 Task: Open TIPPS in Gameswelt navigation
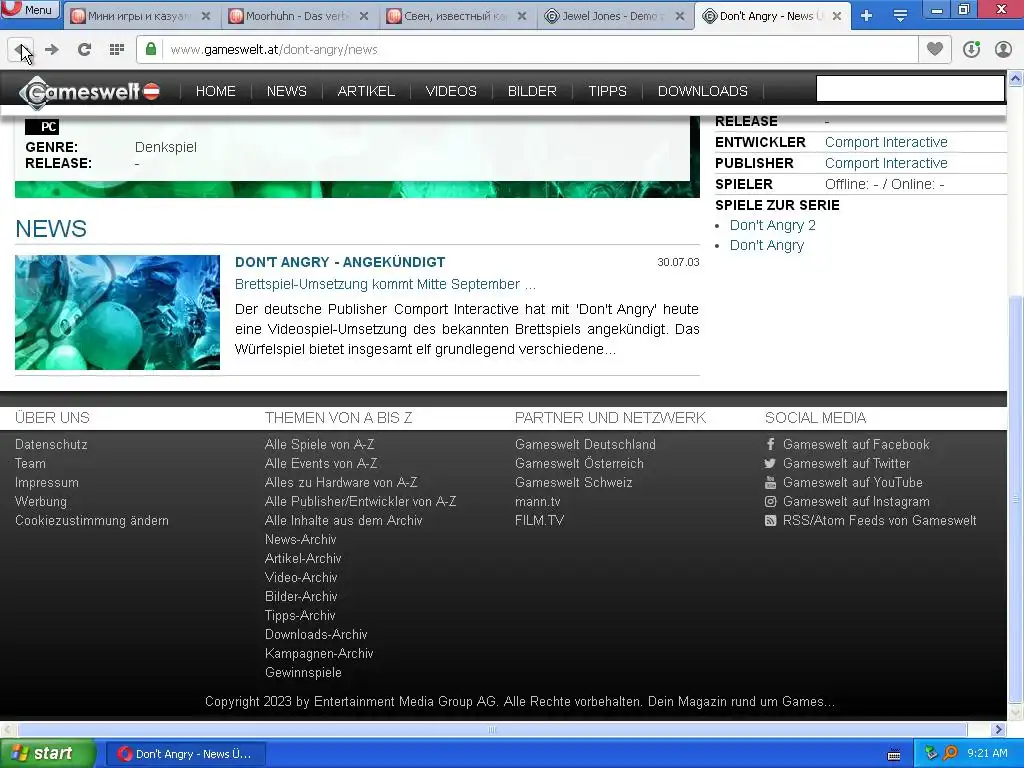click(607, 91)
